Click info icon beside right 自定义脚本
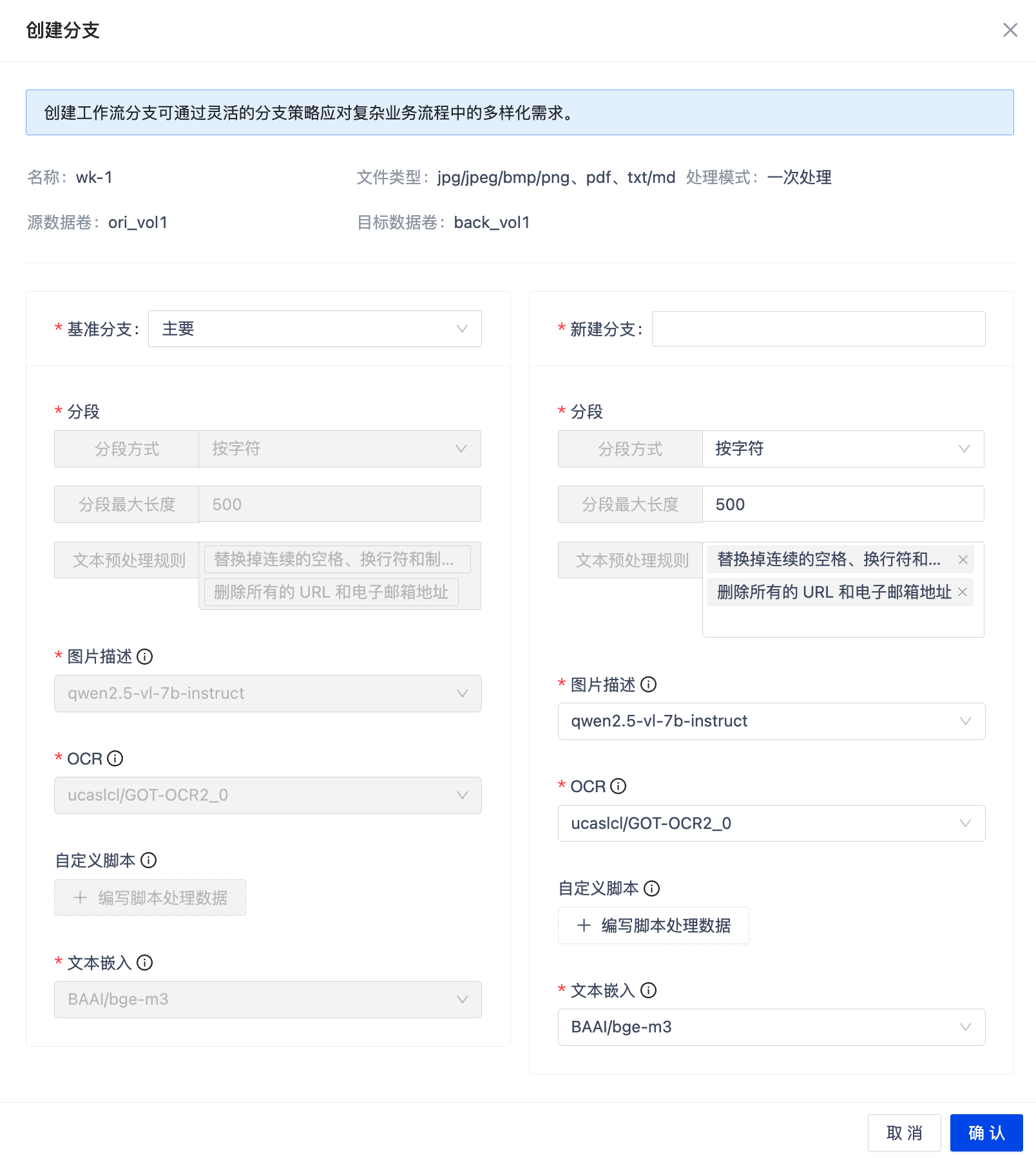Screen dimensions: 1036x1158 (x=652, y=889)
